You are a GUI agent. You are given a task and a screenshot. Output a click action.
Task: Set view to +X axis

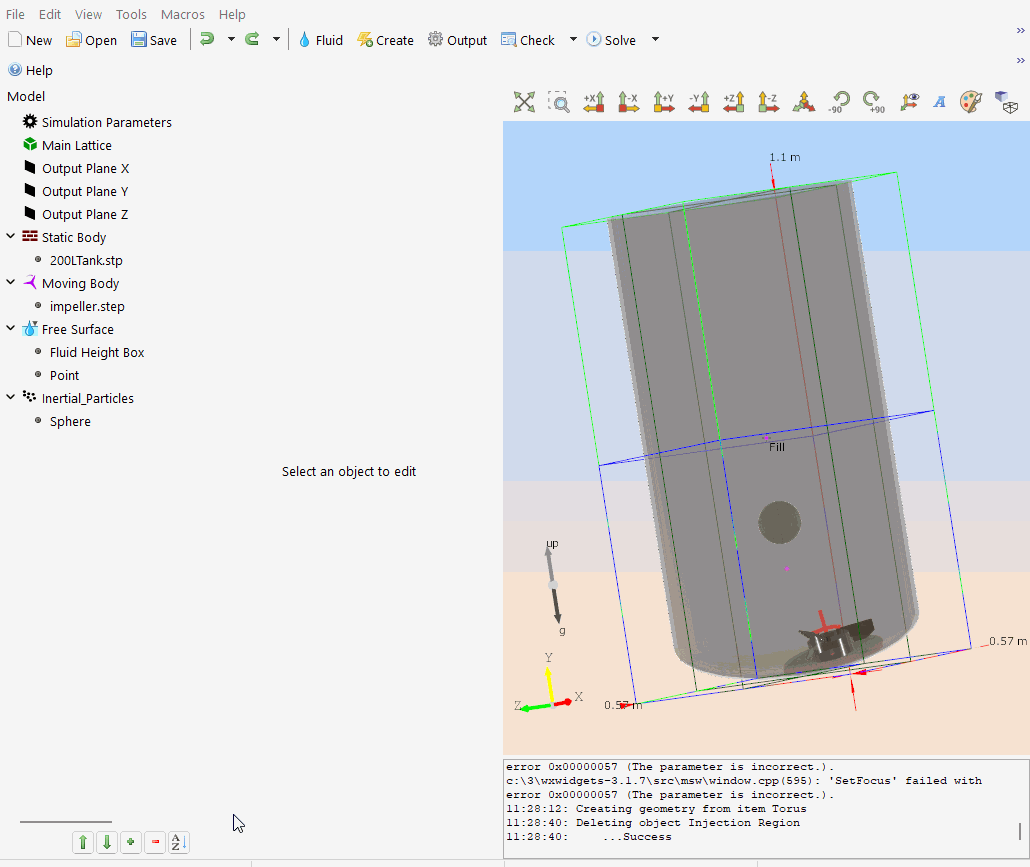point(594,102)
